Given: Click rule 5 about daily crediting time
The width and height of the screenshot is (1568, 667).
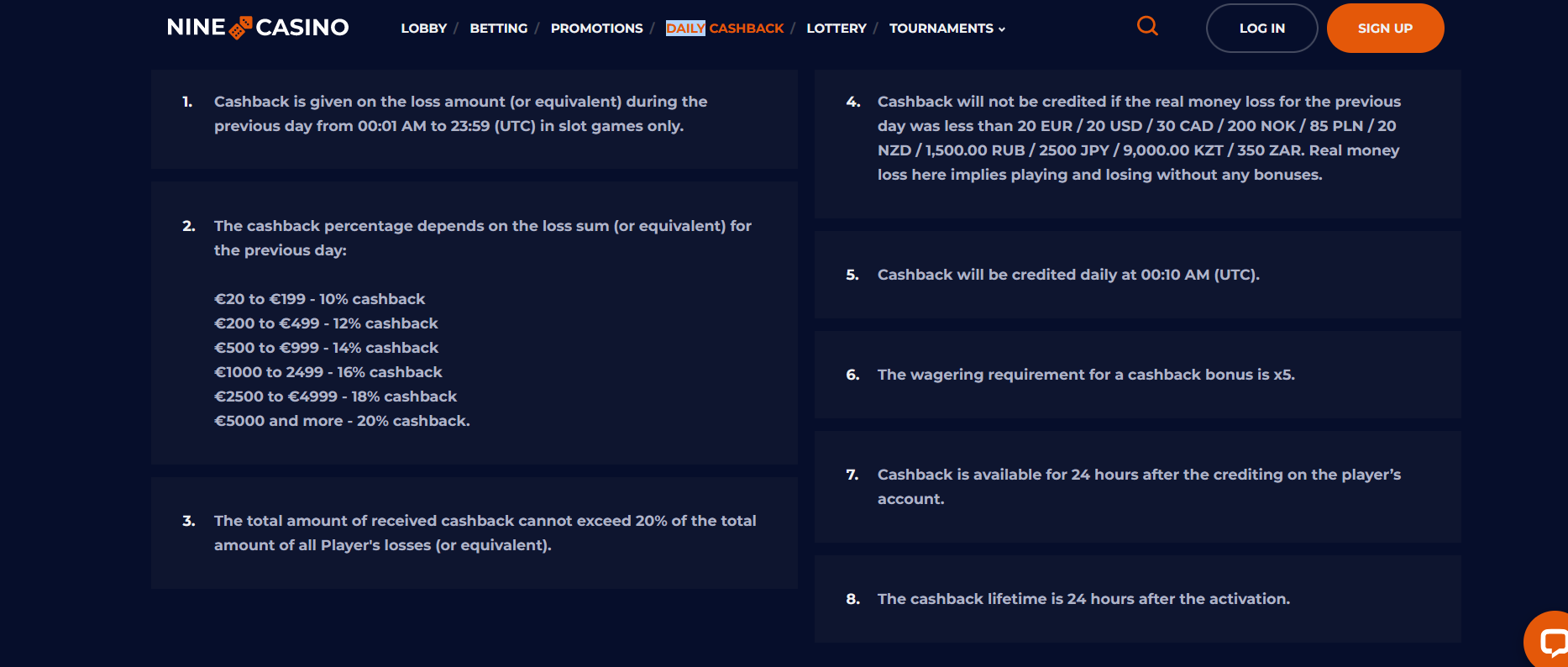Looking at the screenshot, I should click(1137, 275).
